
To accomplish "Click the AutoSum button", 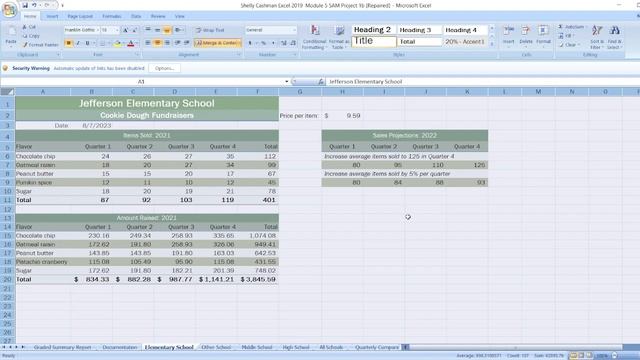I will click(571, 27).
